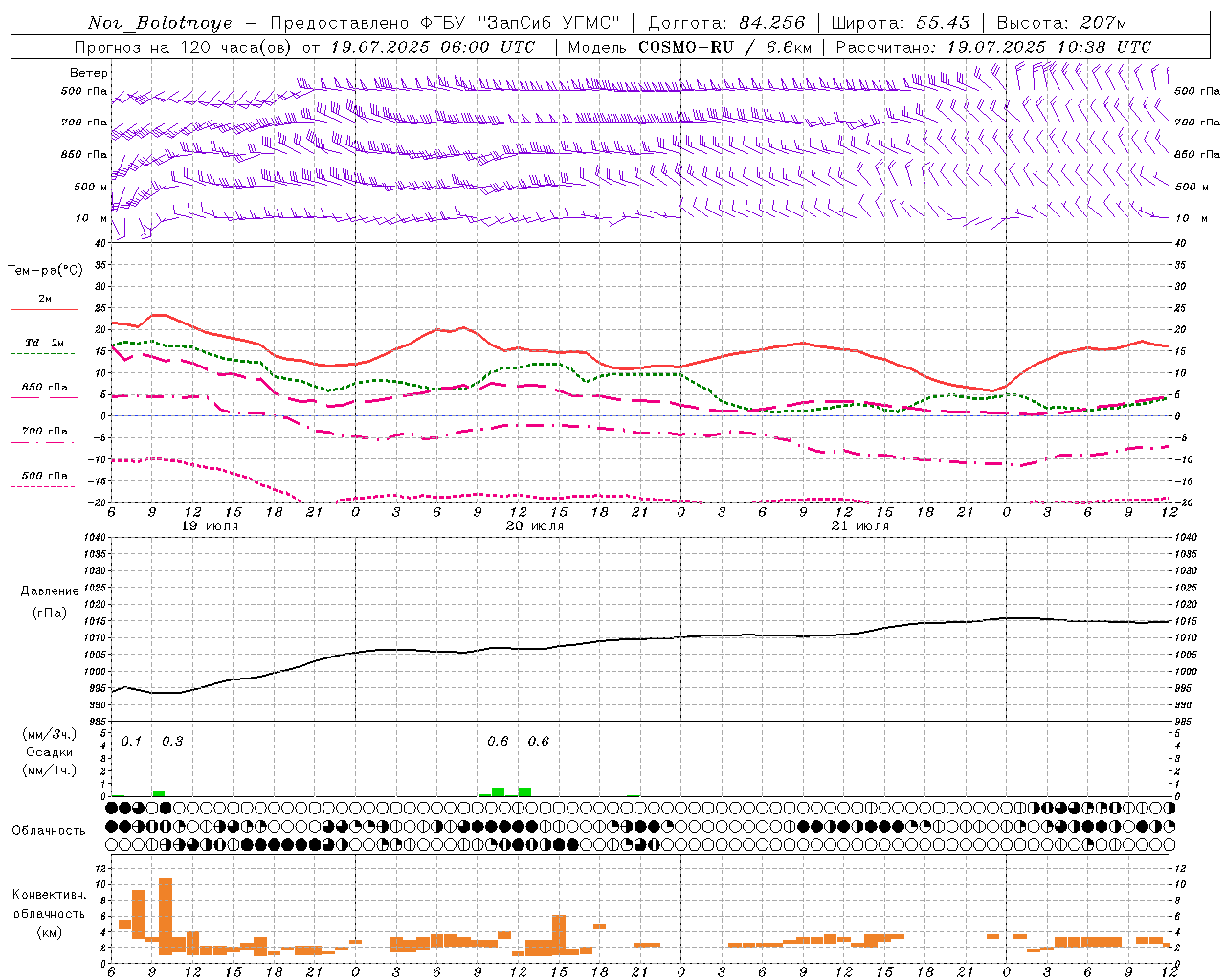Click the green precipitation bar below '0.3'
The width and height of the screenshot is (1225, 980).
(159, 793)
